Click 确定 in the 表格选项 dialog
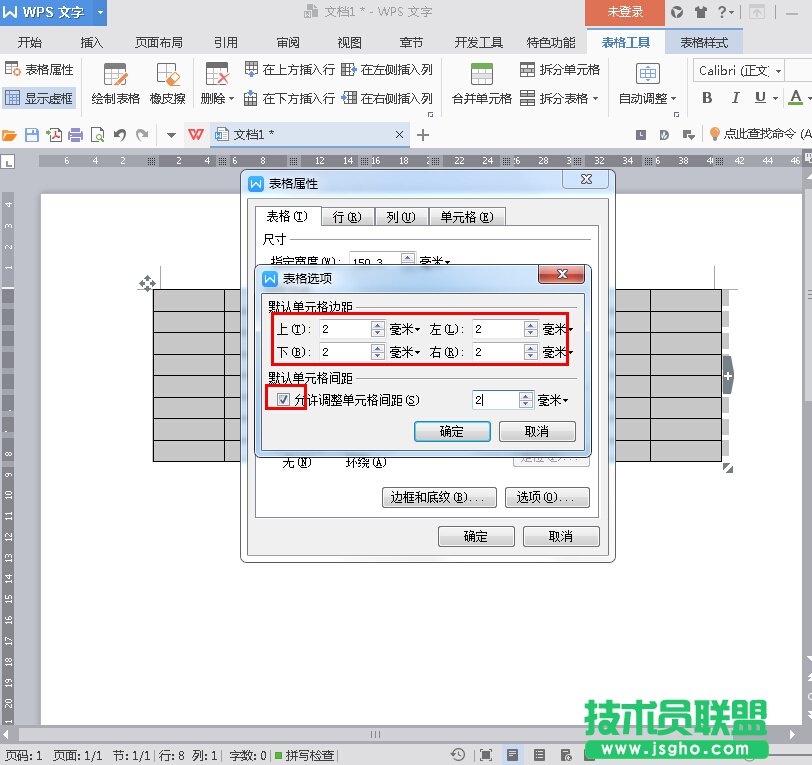The image size is (812, 765). tap(451, 431)
